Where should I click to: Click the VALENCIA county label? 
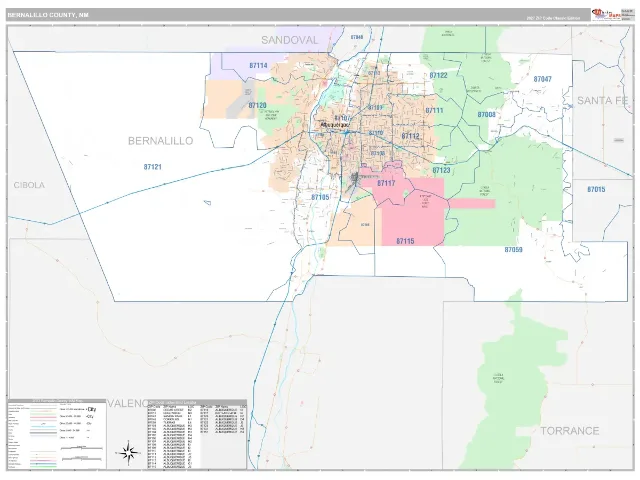point(127,403)
